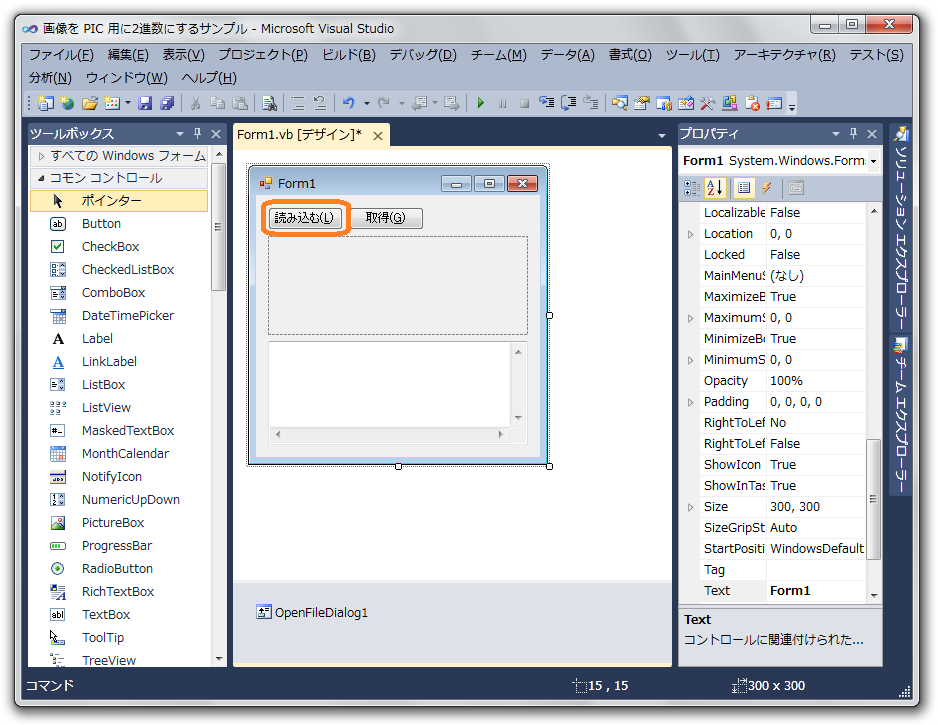938x725 pixels.
Task: Show the Properties list view button
Action: [x=744, y=188]
